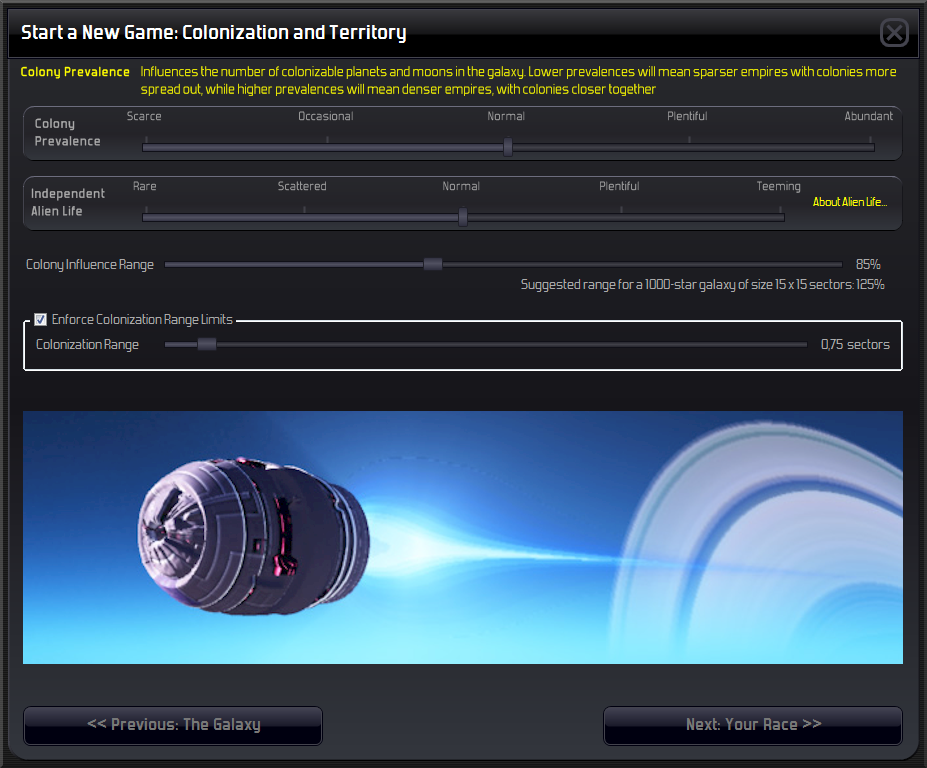This screenshot has height=768, width=927.
Task: Click the suggested range 125% hint text
Action: [x=702, y=285]
